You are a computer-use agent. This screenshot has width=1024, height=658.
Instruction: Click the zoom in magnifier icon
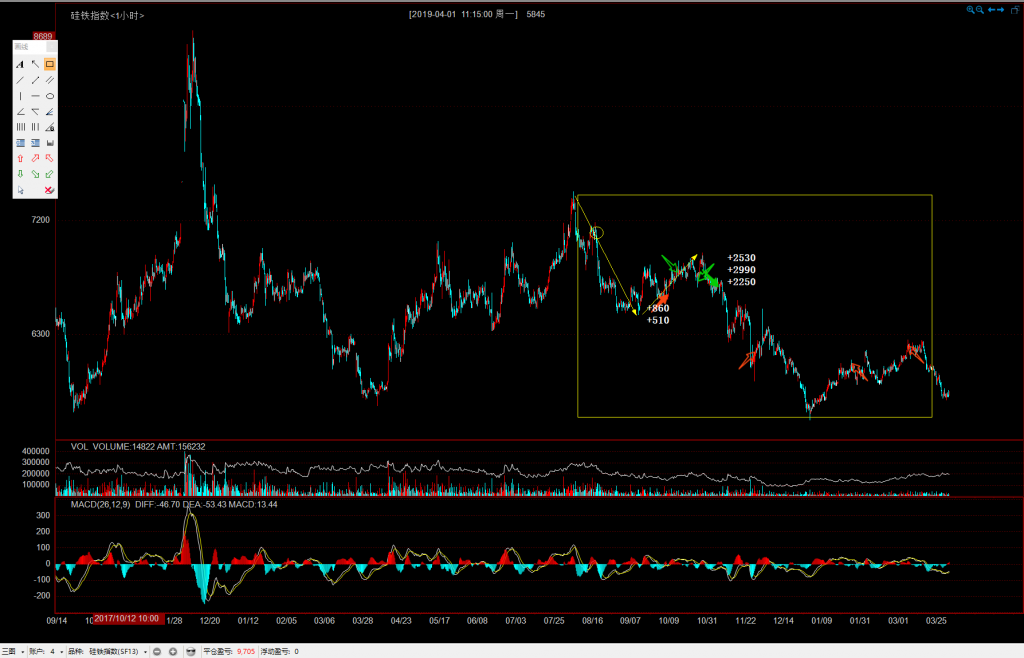pyautogui.click(x=969, y=9)
